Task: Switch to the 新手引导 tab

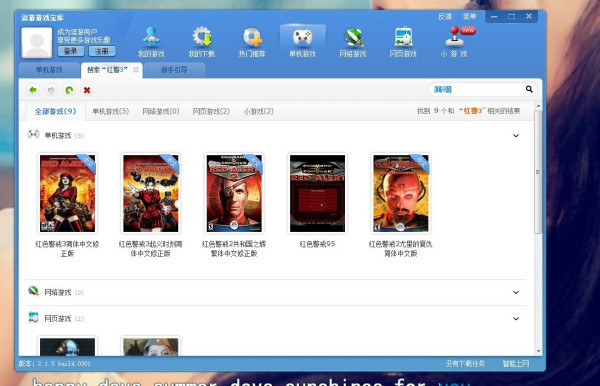Action: (174, 70)
